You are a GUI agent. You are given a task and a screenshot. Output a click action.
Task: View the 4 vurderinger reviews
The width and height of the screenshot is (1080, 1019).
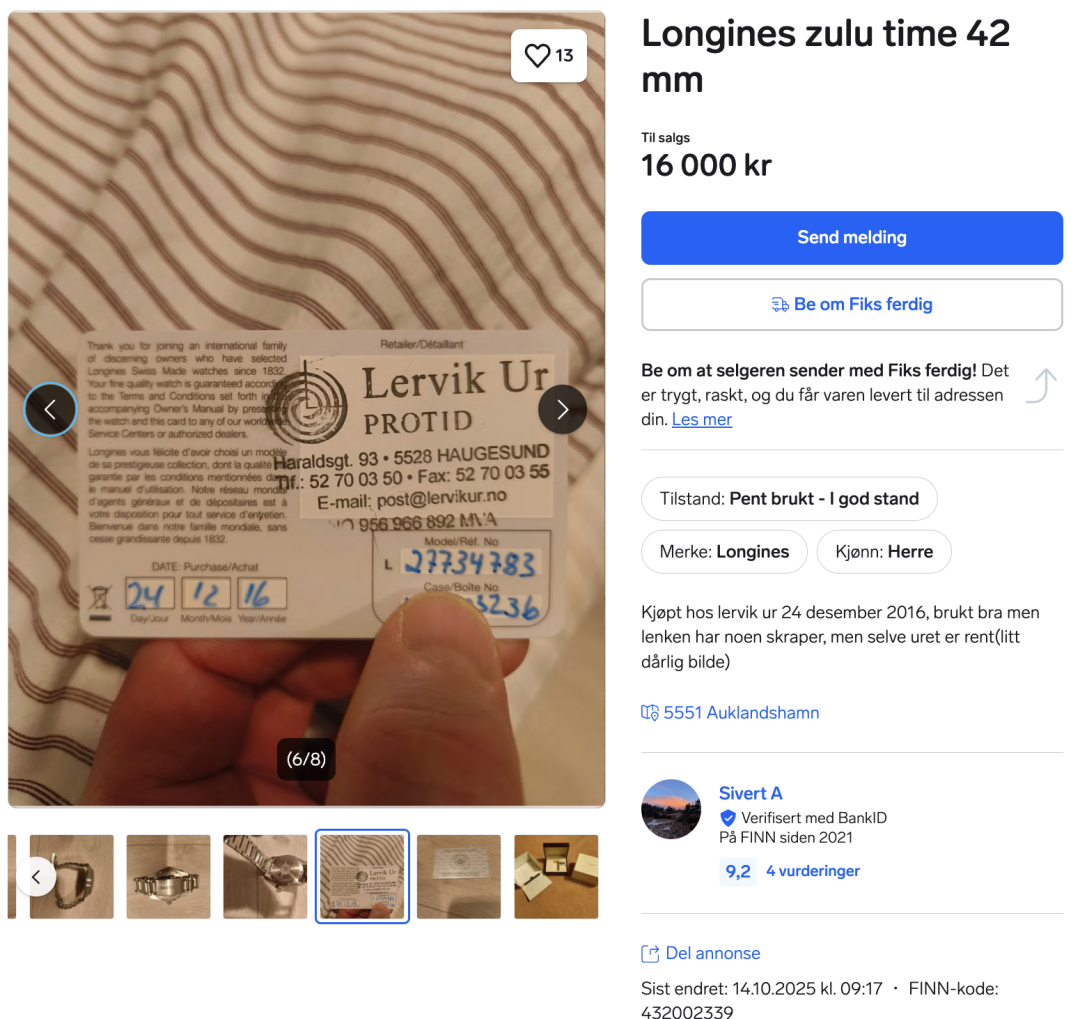[x=813, y=871]
